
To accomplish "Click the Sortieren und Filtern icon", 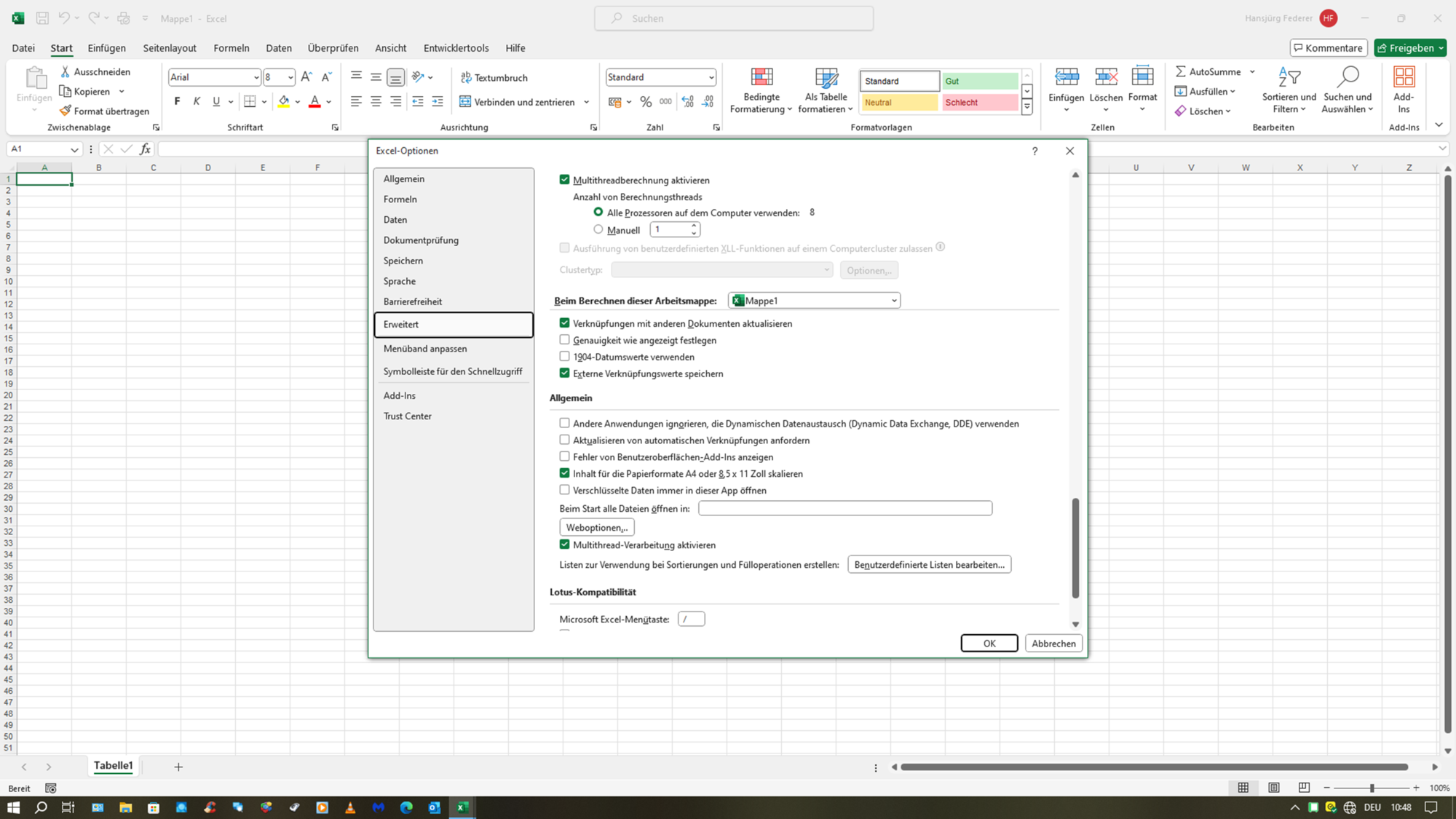I will (1289, 77).
